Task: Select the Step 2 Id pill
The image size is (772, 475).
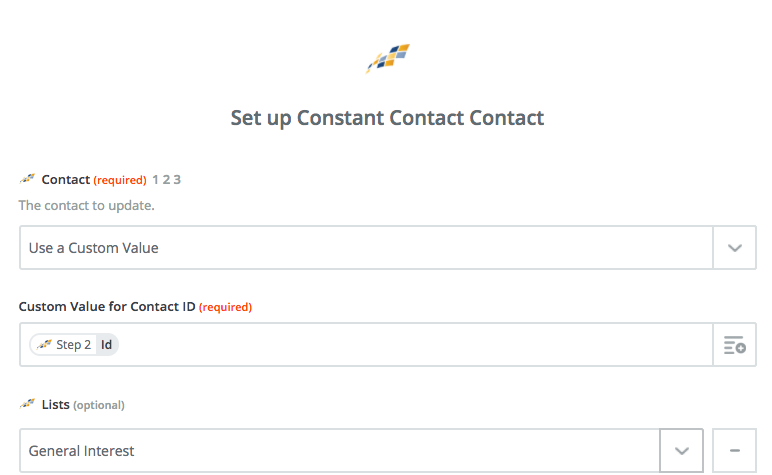Action: click(x=74, y=345)
